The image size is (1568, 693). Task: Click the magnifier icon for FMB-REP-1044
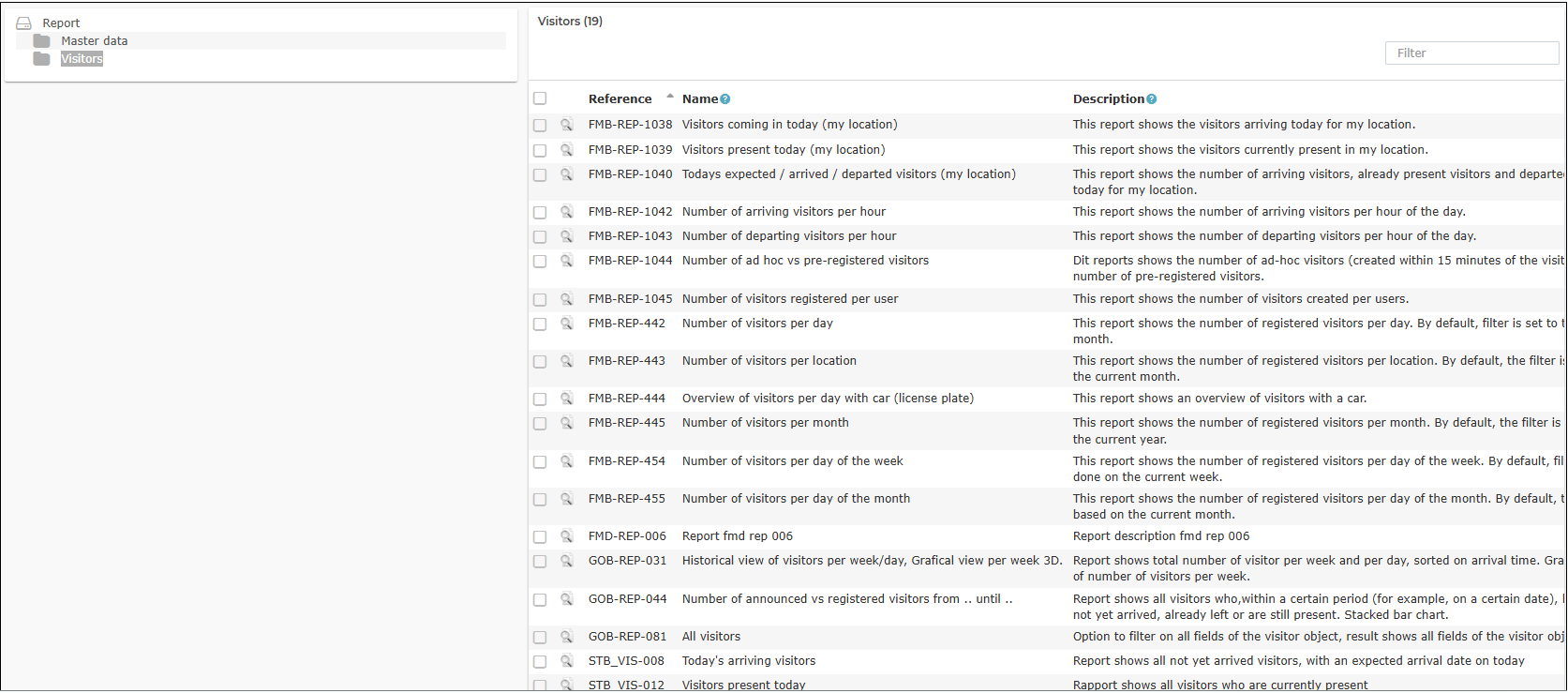tap(566, 261)
